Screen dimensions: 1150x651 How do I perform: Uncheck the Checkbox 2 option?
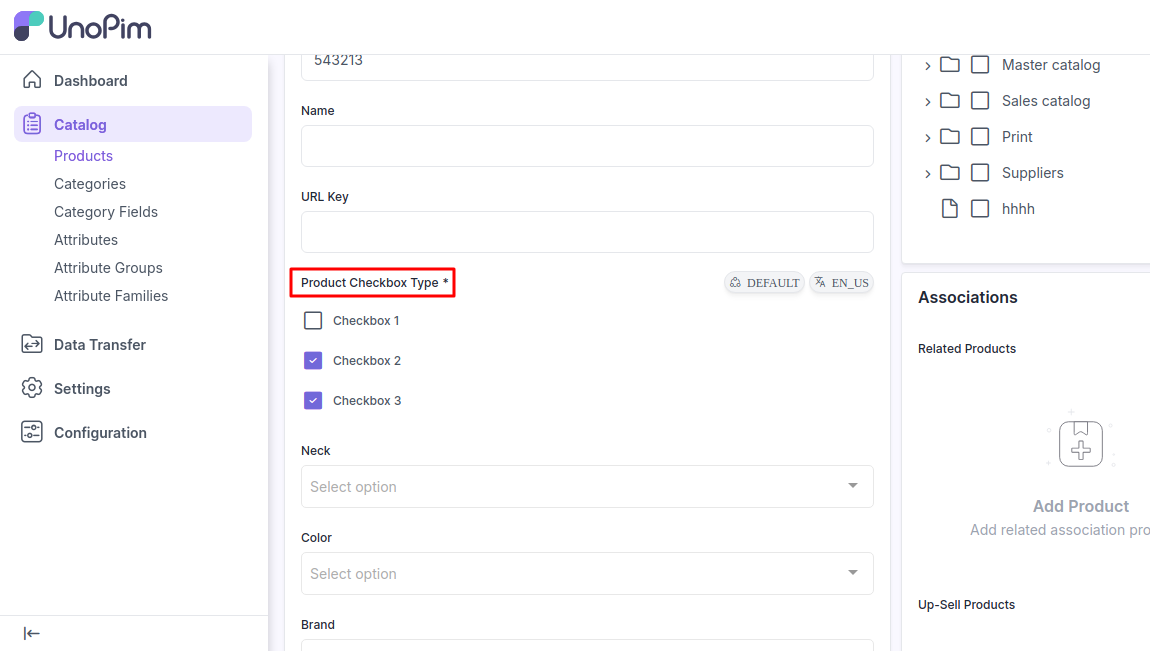coord(313,361)
